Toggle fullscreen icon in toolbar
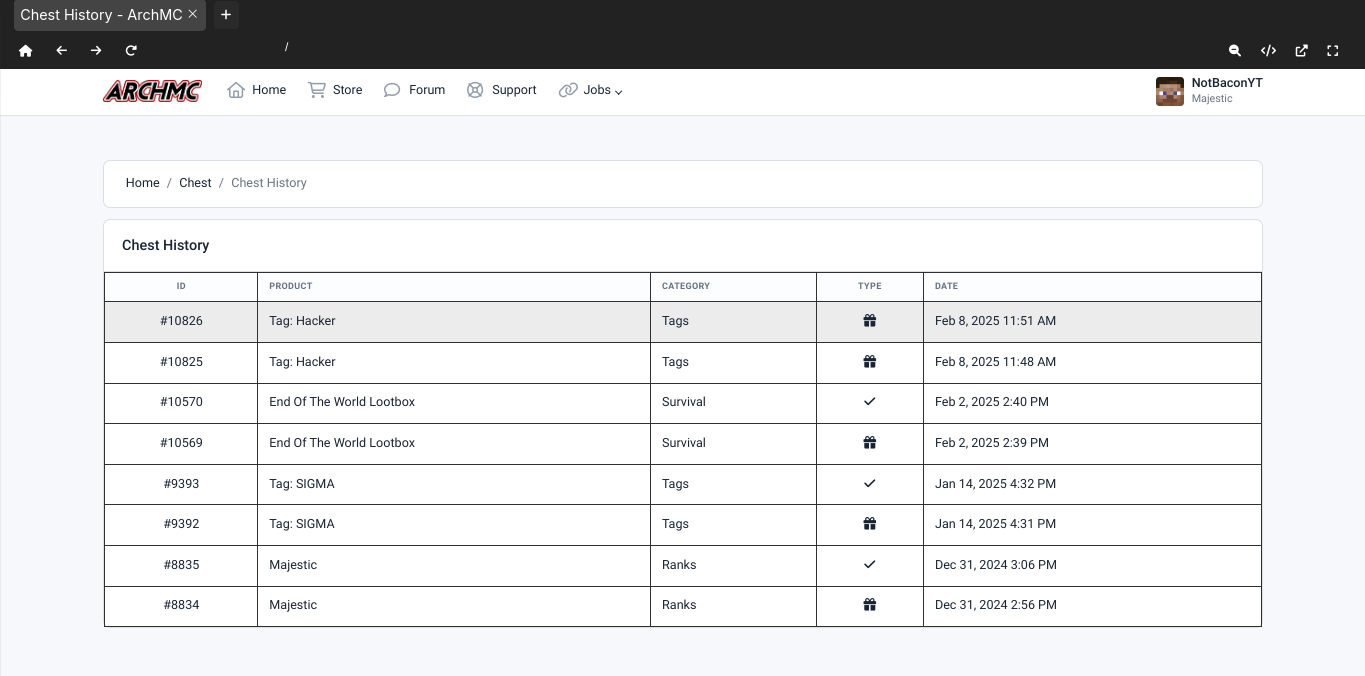The width and height of the screenshot is (1365, 676). tap(1333, 50)
